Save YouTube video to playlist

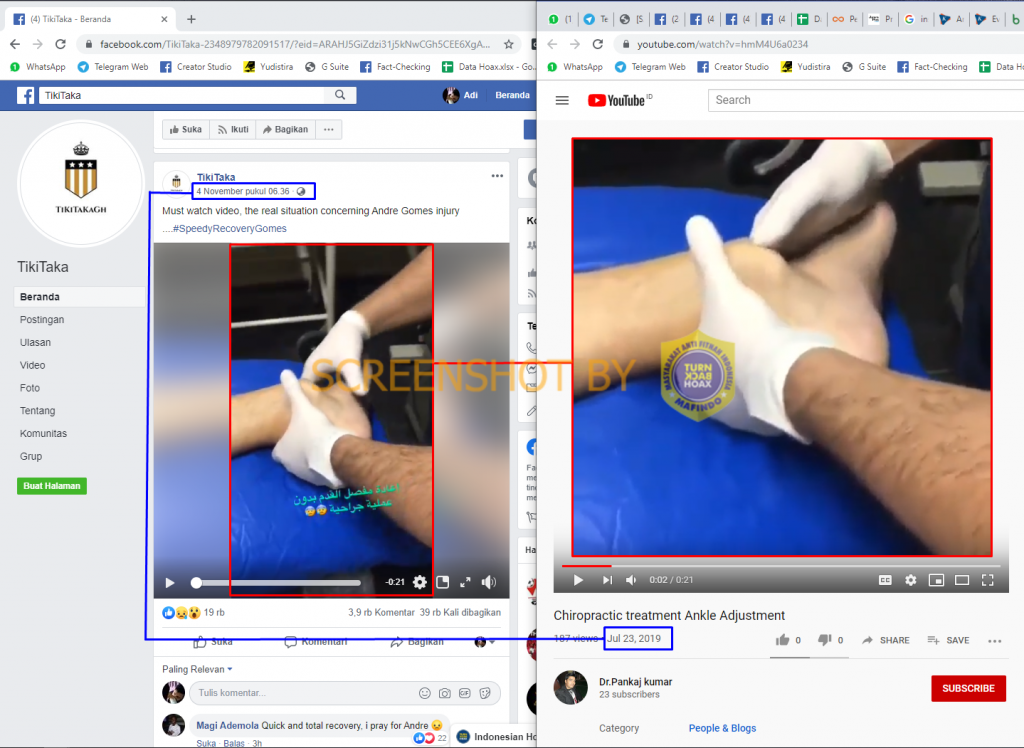click(x=948, y=640)
